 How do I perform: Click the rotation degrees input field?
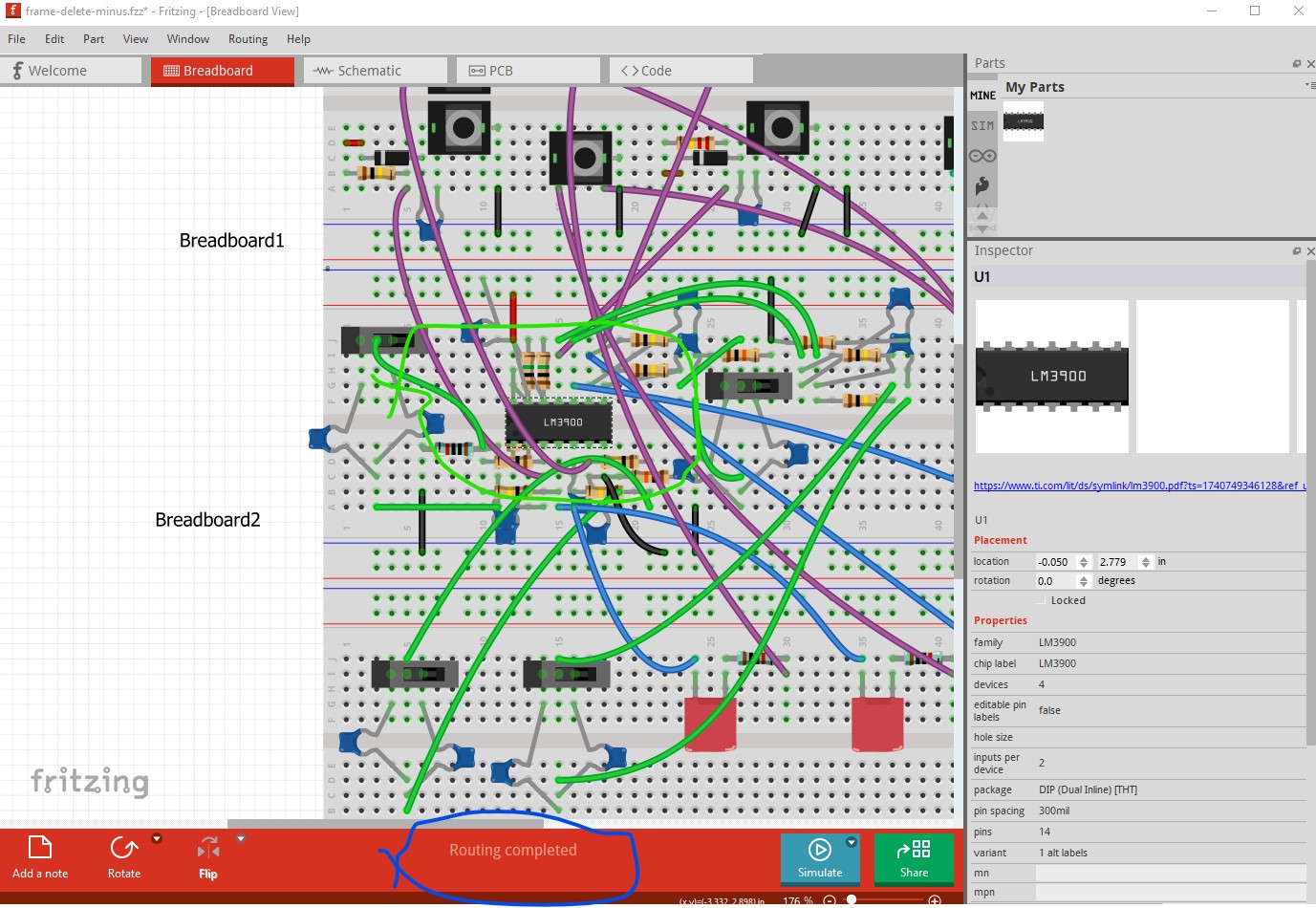tap(1055, 581)
